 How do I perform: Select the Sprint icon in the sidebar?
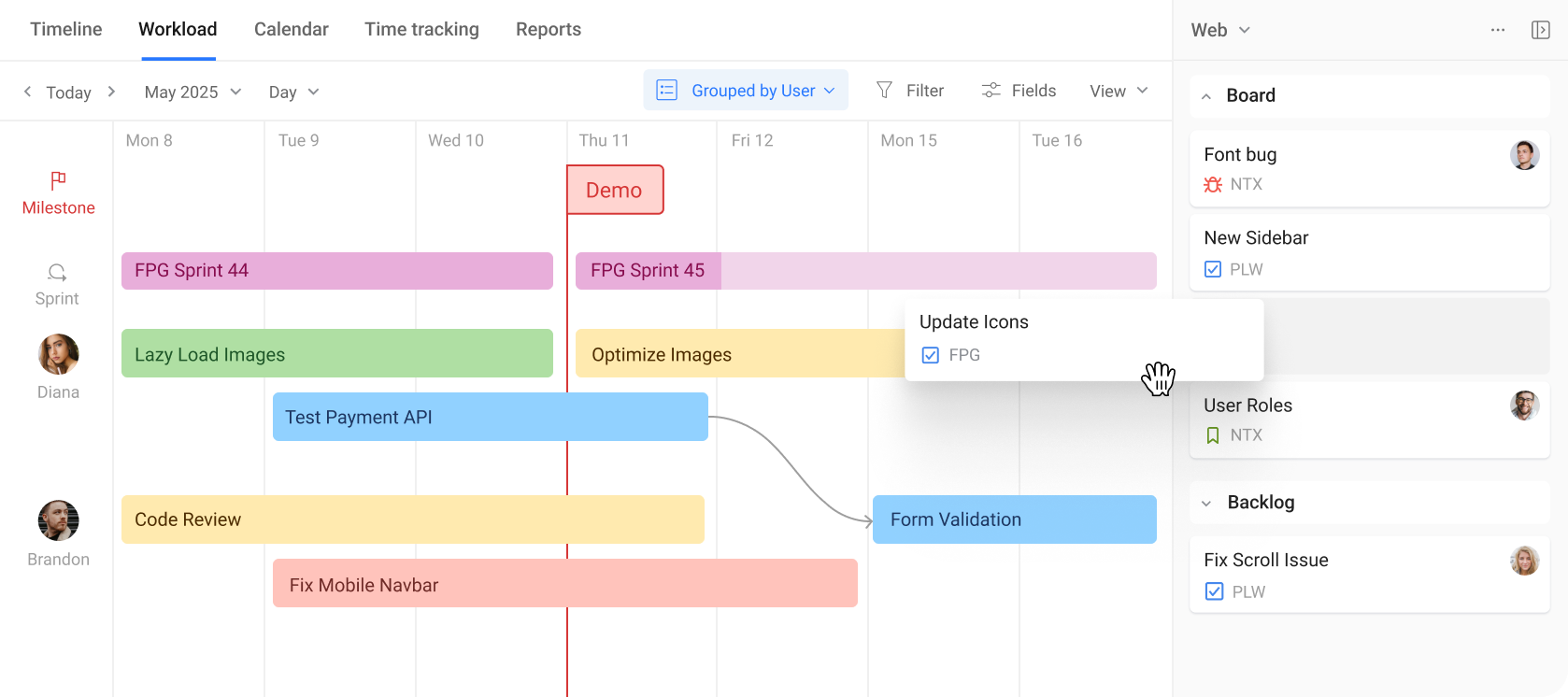pos(57,272)
